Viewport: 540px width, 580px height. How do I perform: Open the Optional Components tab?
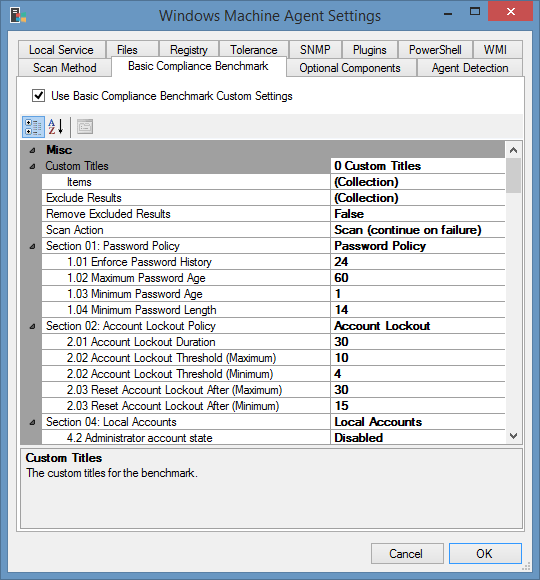(x=351, y=68)
